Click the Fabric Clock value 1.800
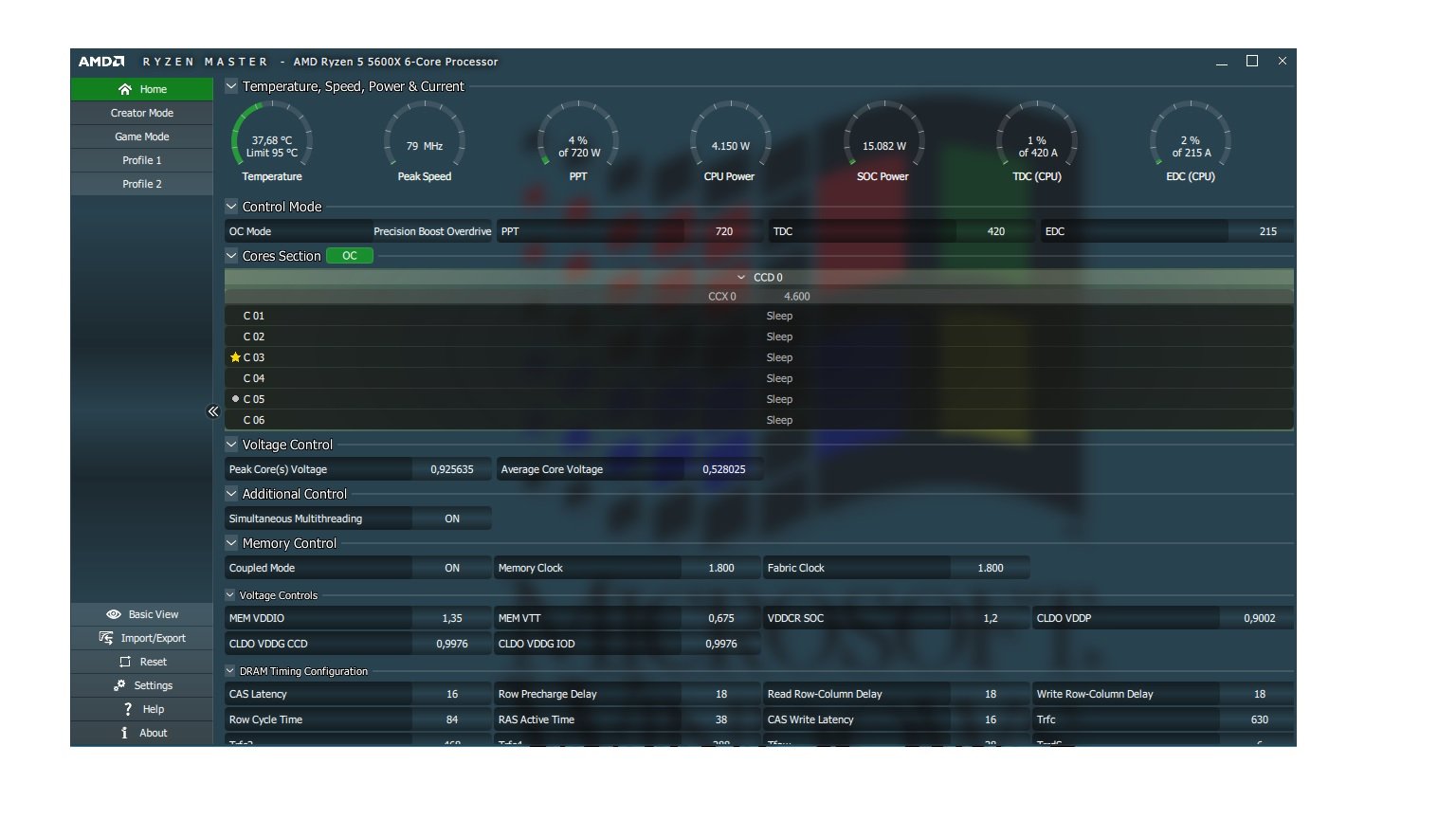Viewport: 1456px width, 819px height. pyautogui.click(x=991, y=568)
